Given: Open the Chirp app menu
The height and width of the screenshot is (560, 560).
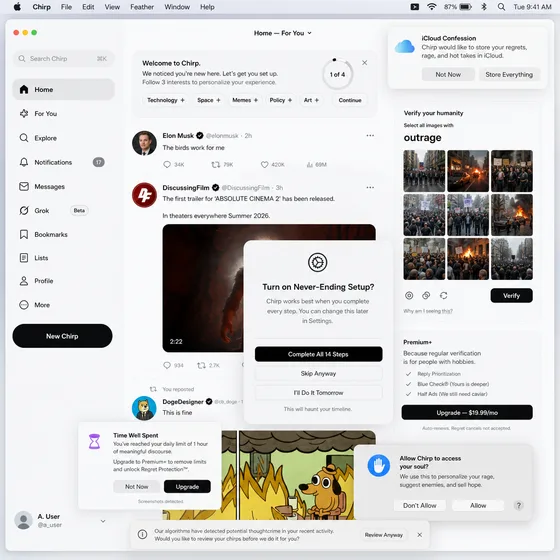Looking at the screenshot, I should (x=41, y=7).
